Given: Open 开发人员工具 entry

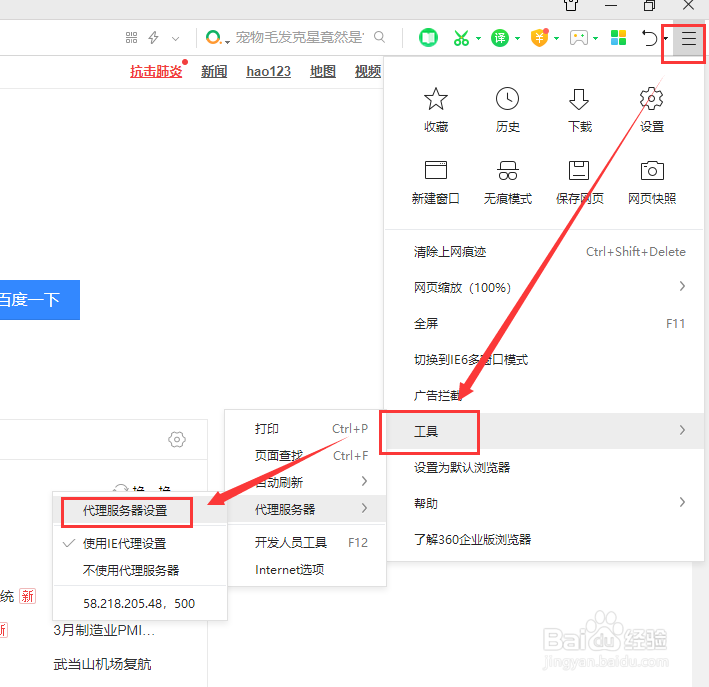Looking at the screenshot, I should point(307,542).
